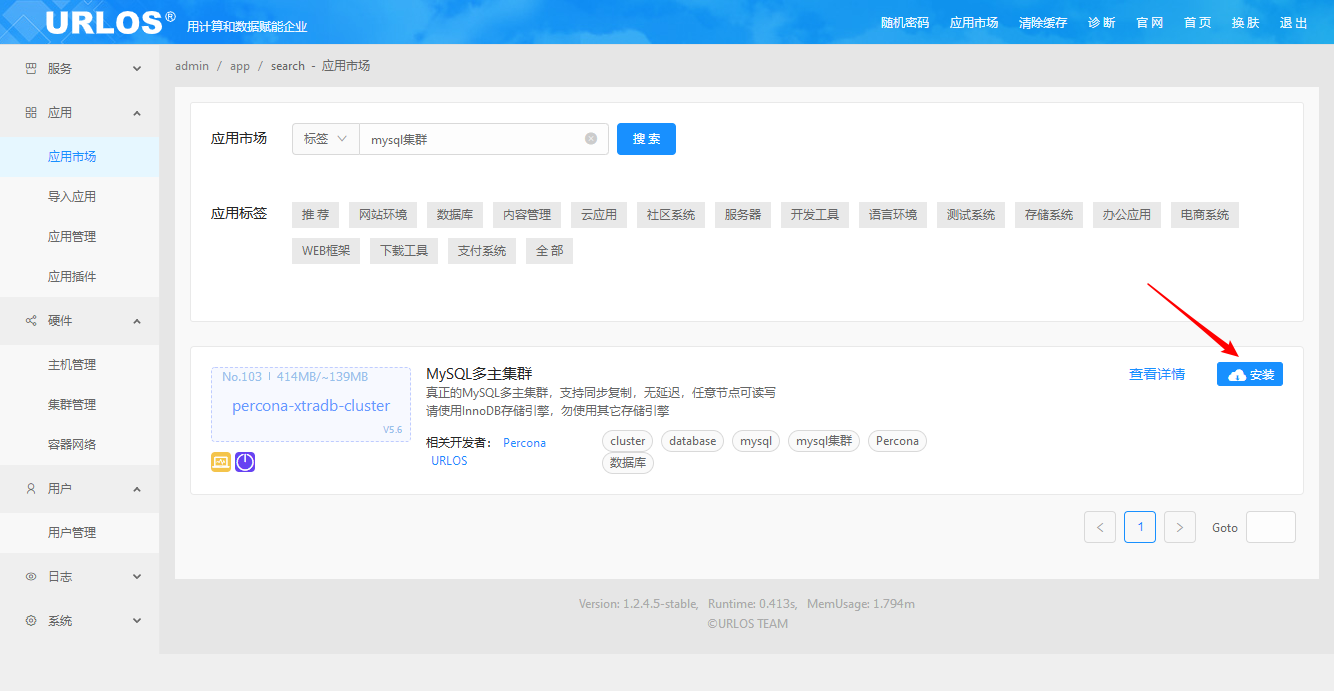Go to next page arrow
This screenshot has height=691, width=1334.
(1180, 527)
